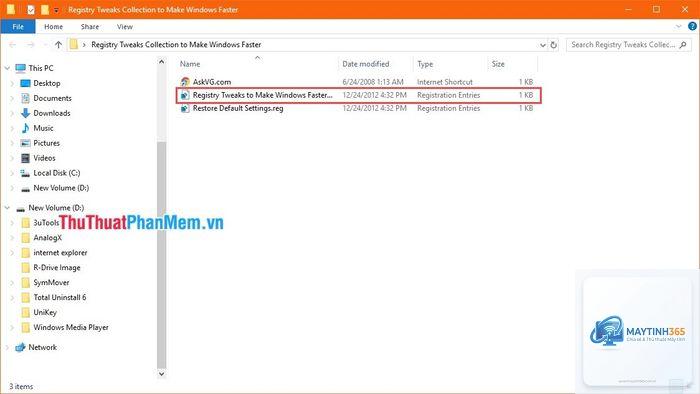Switch to the Home ribbon tab

54,26
